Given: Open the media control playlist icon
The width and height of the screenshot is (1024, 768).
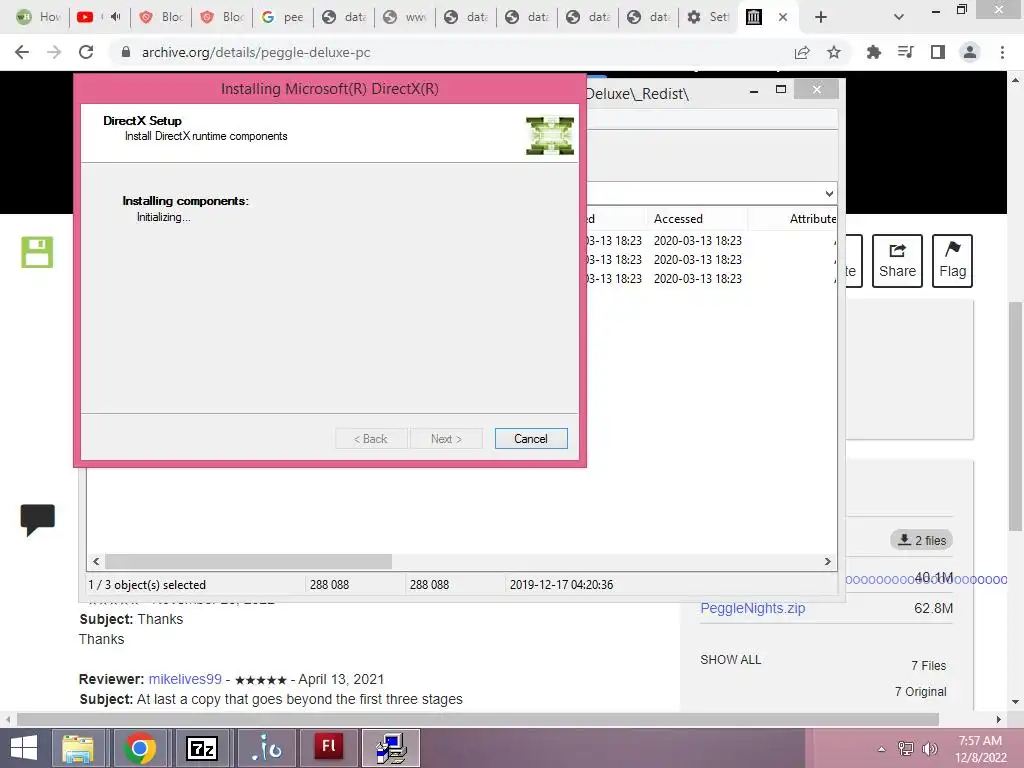Looking at the screenshot, I should (x=905, y=52).
